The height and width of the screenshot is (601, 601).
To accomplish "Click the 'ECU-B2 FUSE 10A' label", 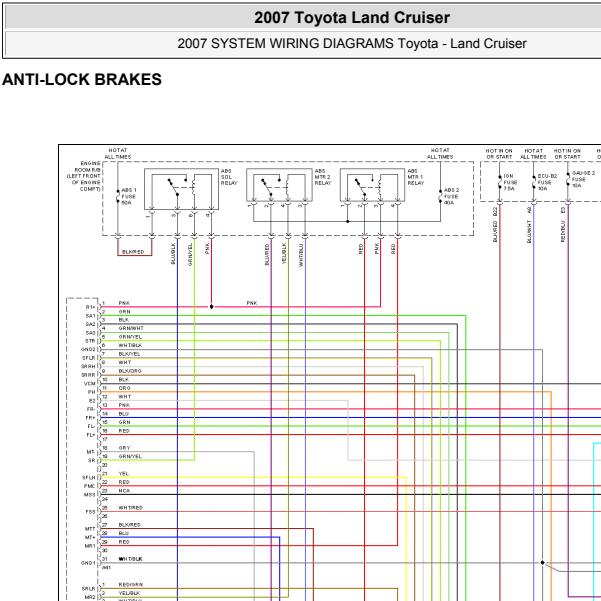I will 547,182.
